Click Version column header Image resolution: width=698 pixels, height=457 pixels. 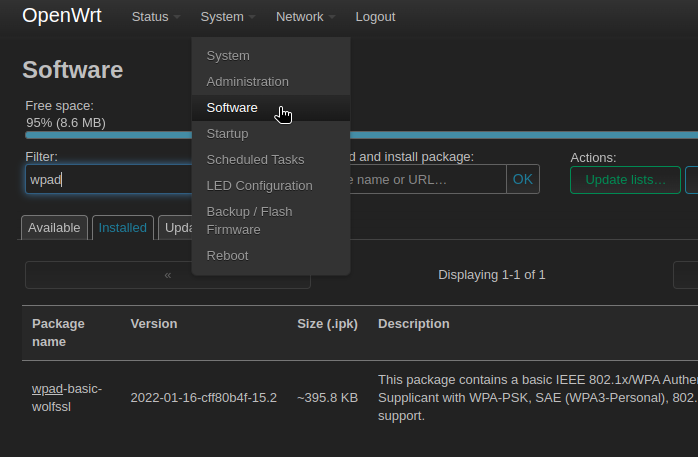pos(154,324)
